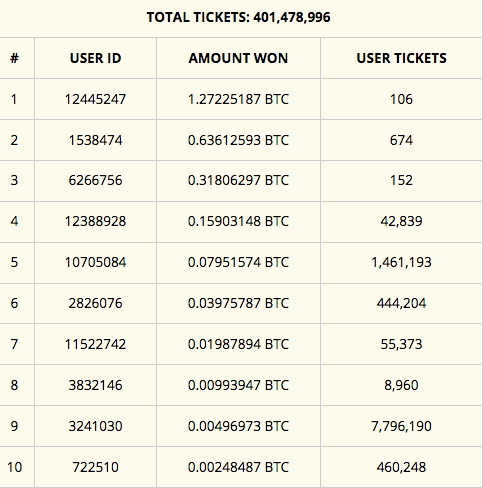The width and height of the screenshot is (483, 488).
Task: Select the 0.00248487 BTC amount
Action: (x=238, y=467)
